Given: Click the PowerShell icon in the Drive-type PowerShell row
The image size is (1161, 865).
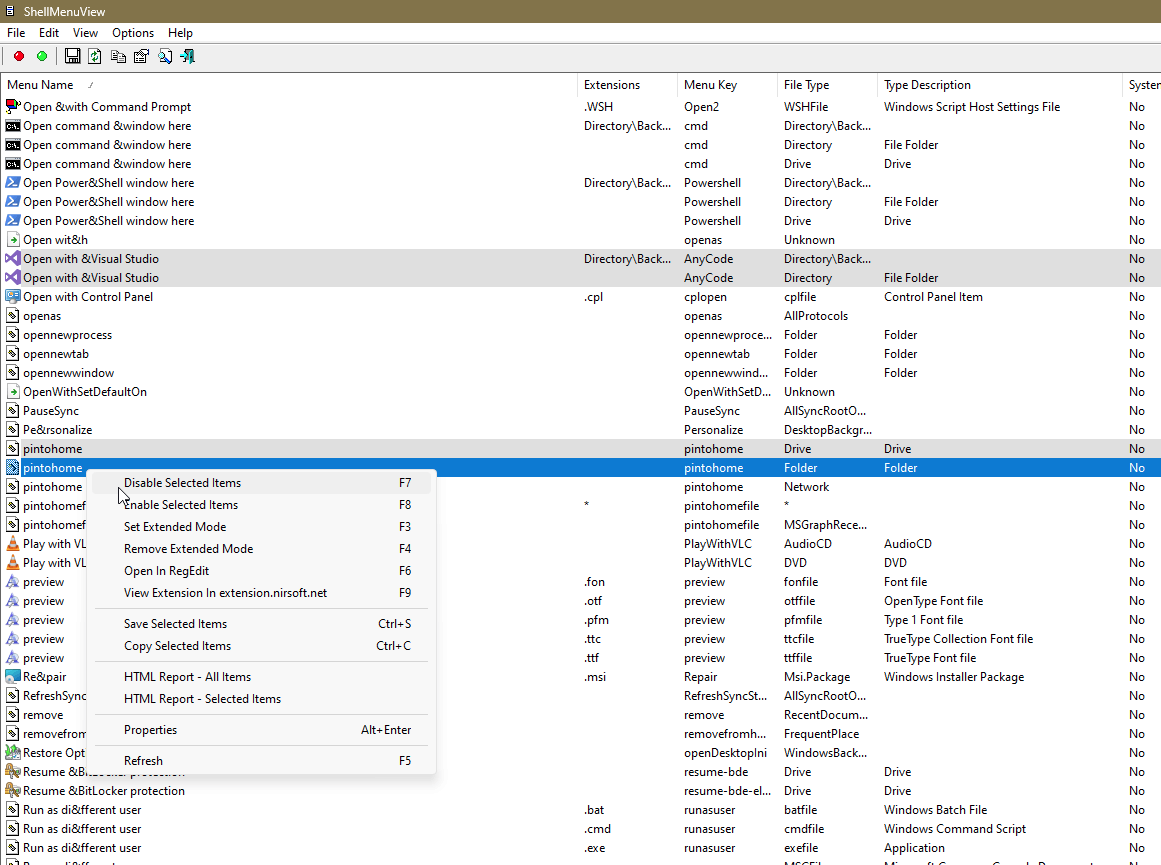Looking at the screenshot, I should coord(13,221).
